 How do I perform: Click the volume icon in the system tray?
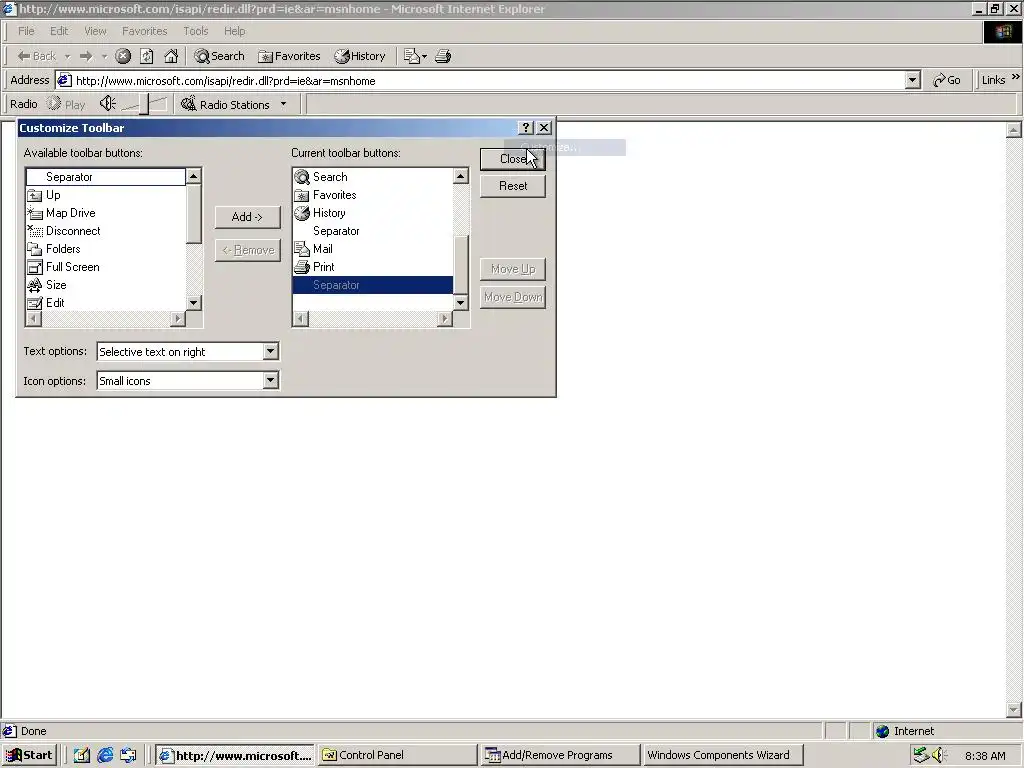[x=939, y=755]
